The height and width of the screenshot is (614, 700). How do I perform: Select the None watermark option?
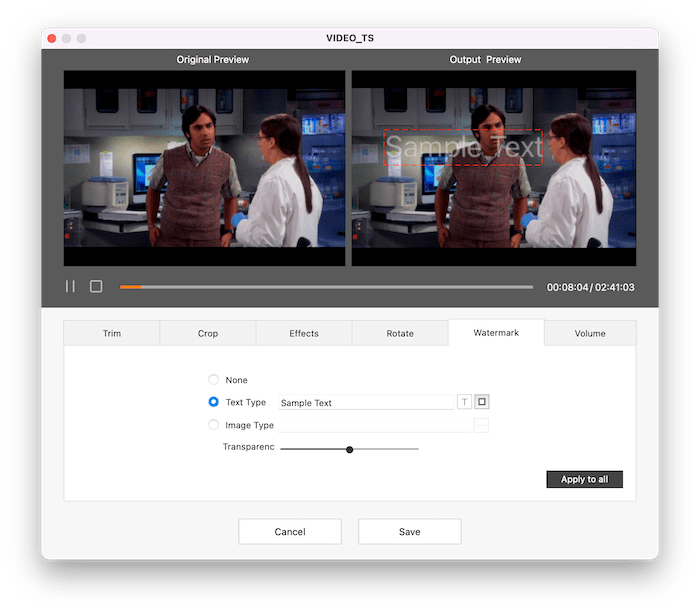click(x=213, y=380)
